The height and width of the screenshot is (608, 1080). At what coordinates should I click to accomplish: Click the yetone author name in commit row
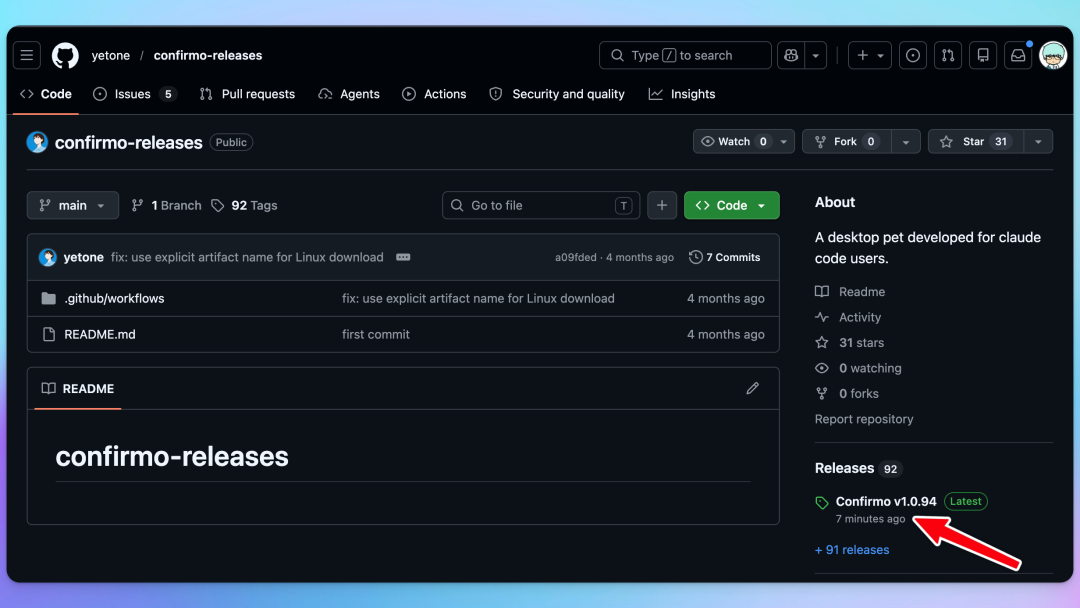click(83, 257)
